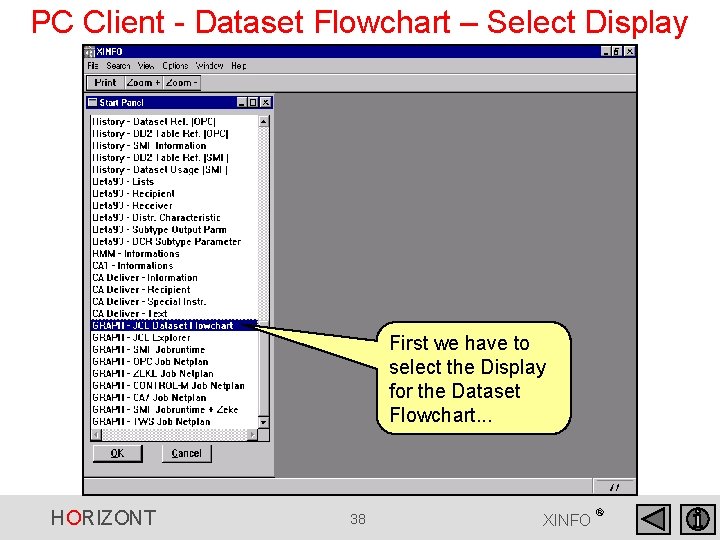This screenshot has width=720, height=540.
Task: Click the Print toolbar button
Action: [x=105, y=83]
